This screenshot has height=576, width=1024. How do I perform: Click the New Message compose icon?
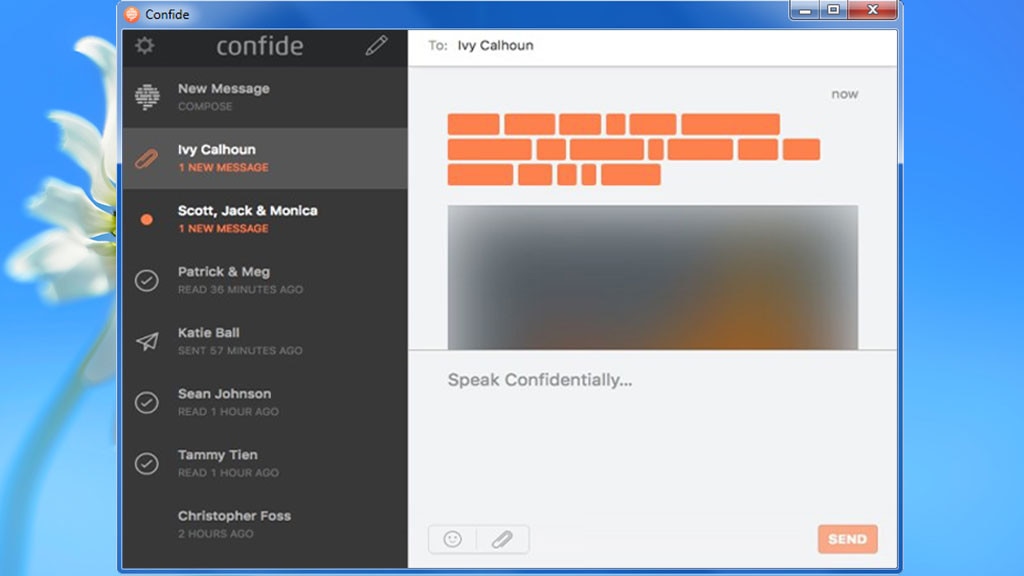pyautogui.click(x=147, y=97)
